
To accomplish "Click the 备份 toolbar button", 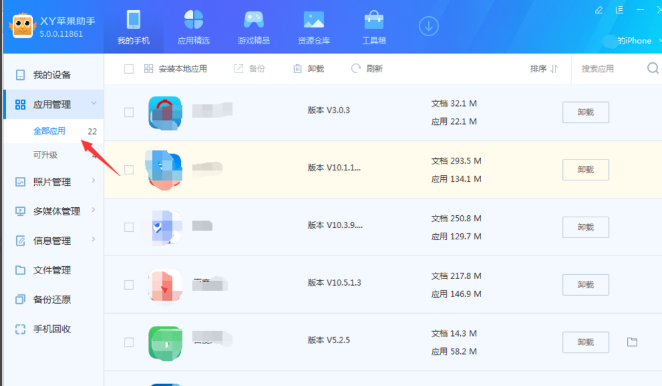I will click(249, 69).
